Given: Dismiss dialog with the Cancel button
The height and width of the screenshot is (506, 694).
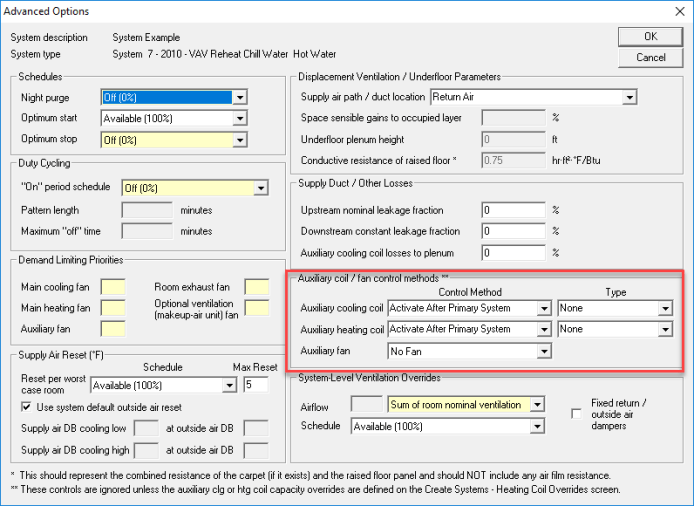Looking at the screenshot, I should click(x=650, y=58).
